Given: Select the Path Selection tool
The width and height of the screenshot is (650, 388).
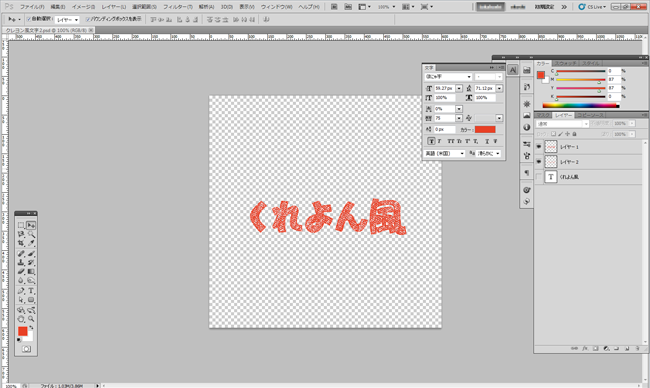Looking at the screenshot, I should [x=21, y=300].
